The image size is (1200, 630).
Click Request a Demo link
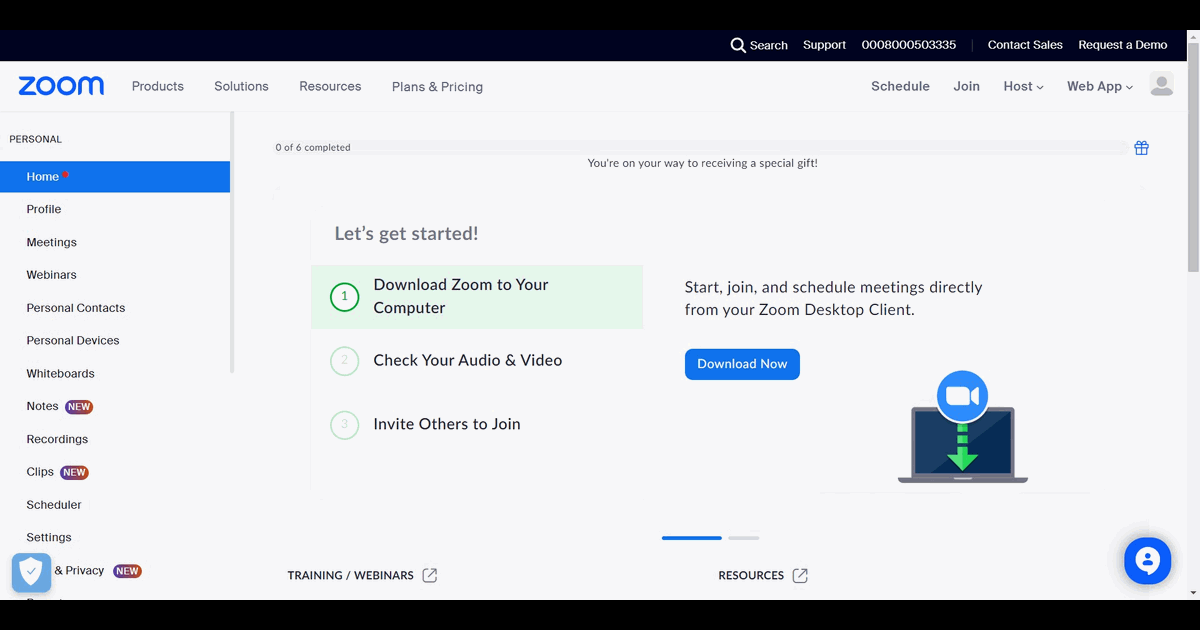pos(1122,45)
